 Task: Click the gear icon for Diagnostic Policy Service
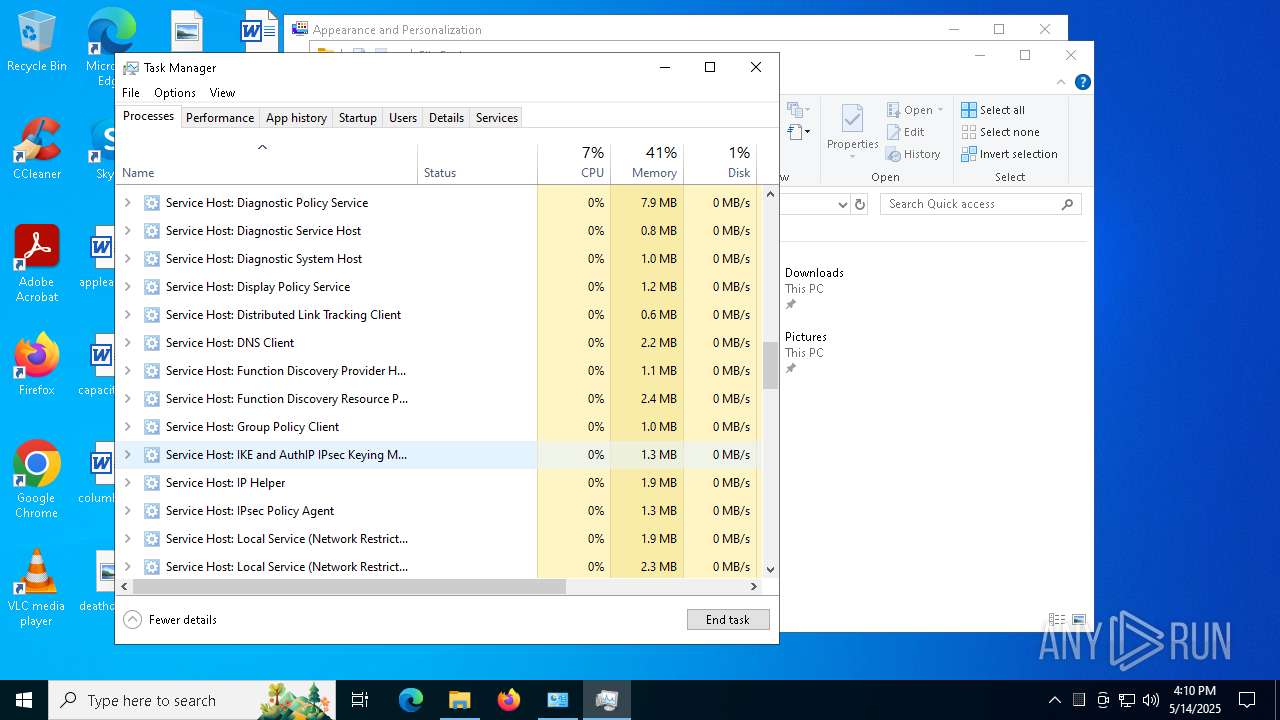[152, 203]
